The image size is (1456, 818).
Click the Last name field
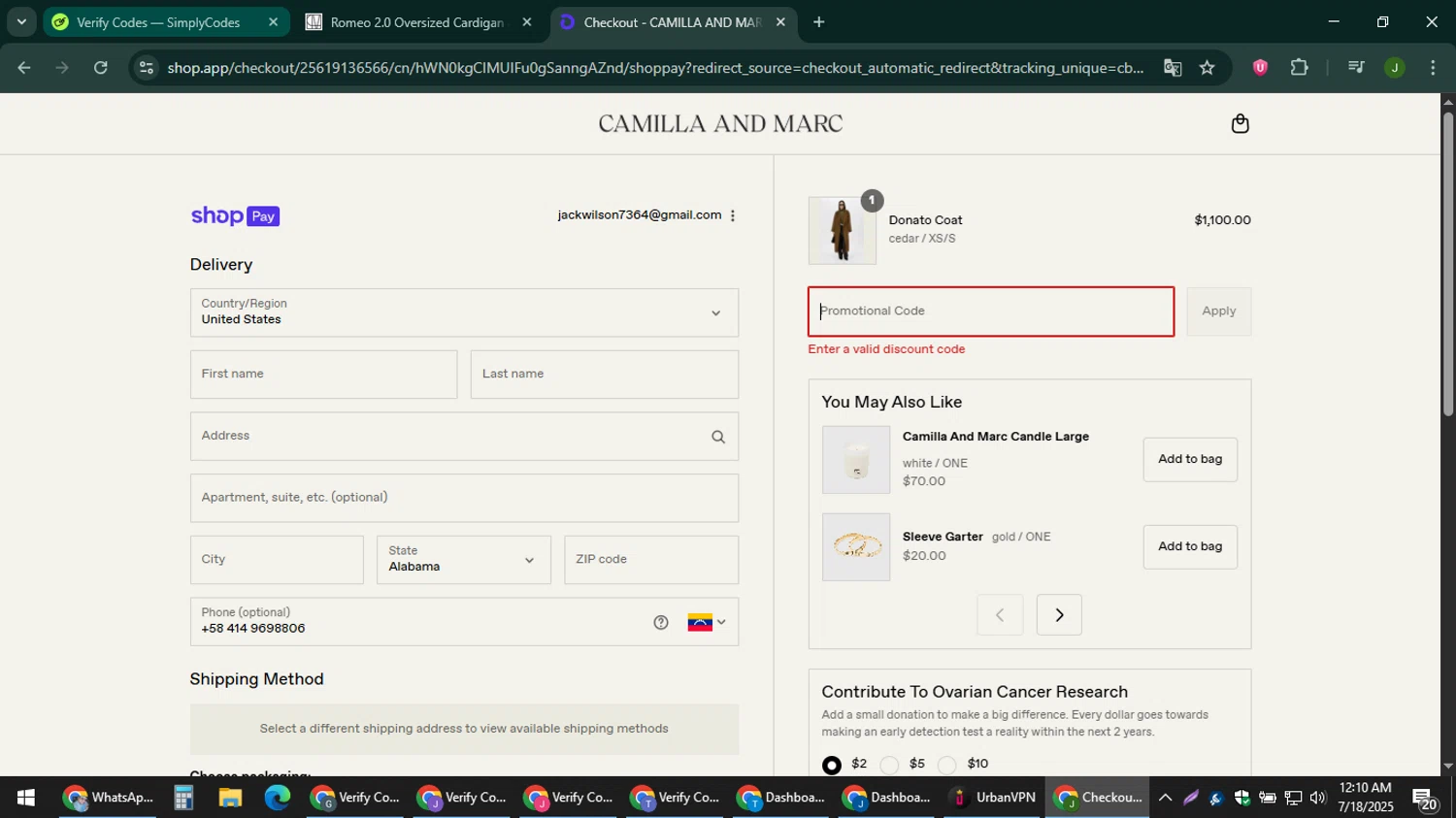coord(604,375)
